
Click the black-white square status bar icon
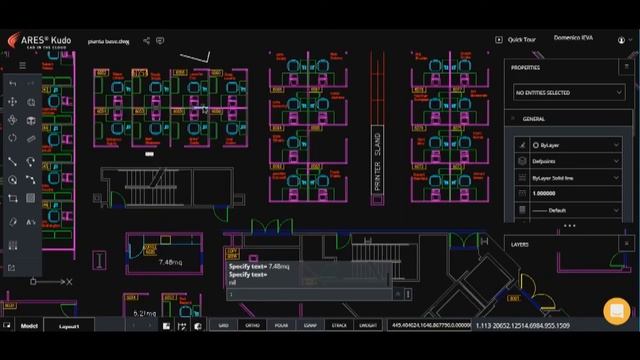(167, 326)
